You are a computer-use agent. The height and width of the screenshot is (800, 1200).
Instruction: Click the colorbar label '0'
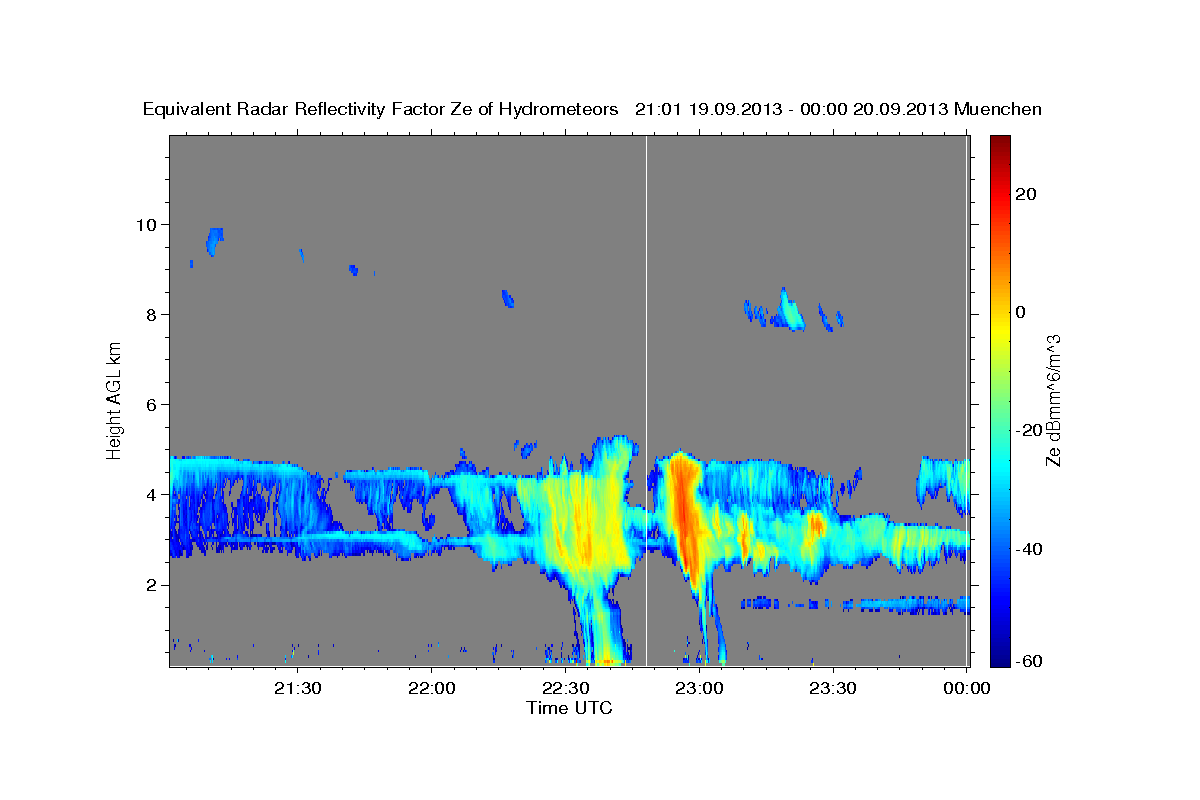(x=1021, y=312)
